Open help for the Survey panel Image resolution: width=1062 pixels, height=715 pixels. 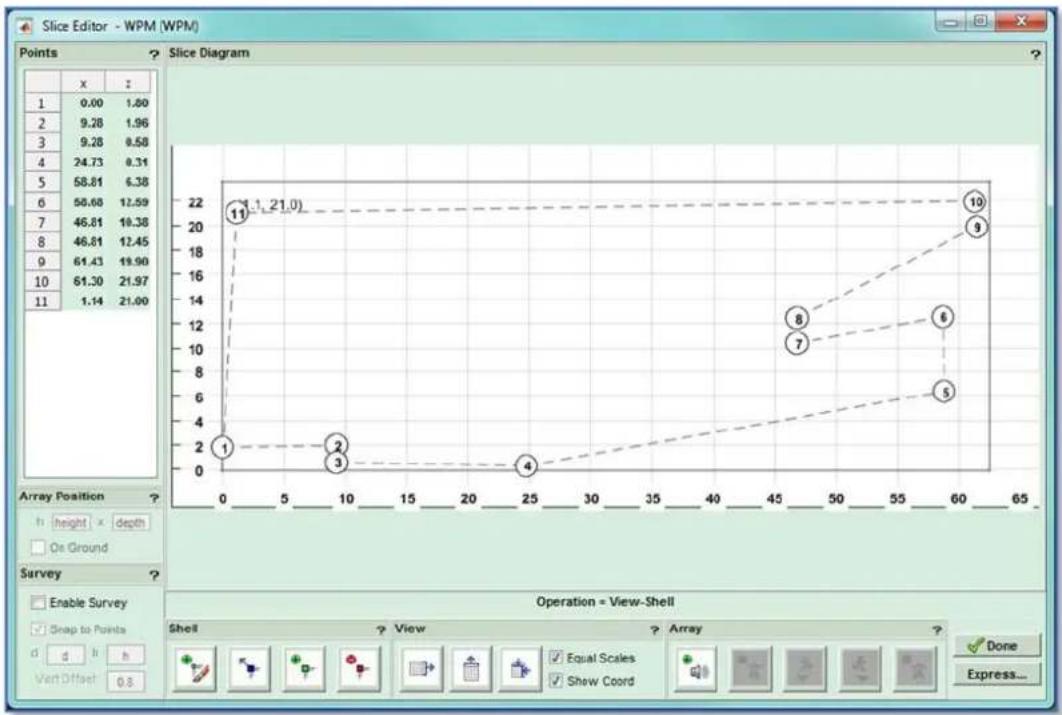click(x=154, y=575)
